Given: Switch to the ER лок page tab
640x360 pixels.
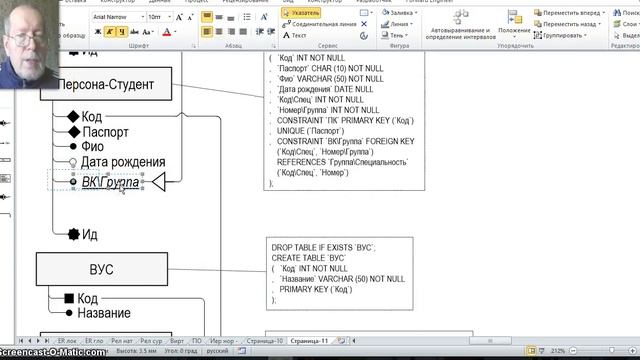Looking at the screenshot, I should pos(67,340).
